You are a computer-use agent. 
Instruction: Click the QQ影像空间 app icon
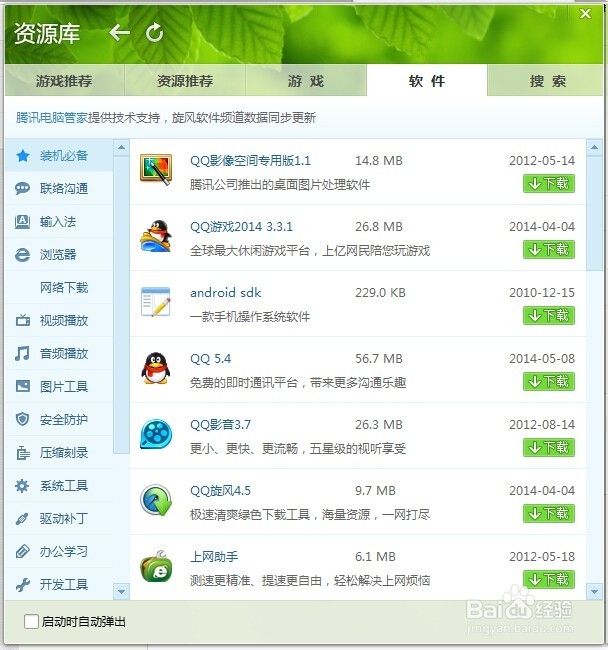[x=156, y=170]
